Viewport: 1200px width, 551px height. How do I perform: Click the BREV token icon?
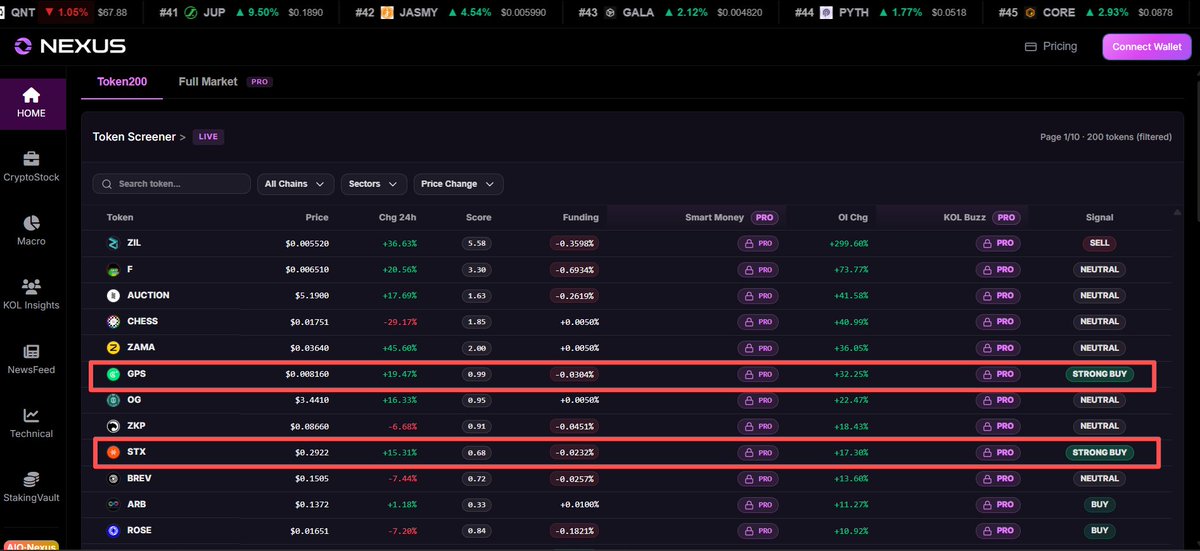click(113, 479)
